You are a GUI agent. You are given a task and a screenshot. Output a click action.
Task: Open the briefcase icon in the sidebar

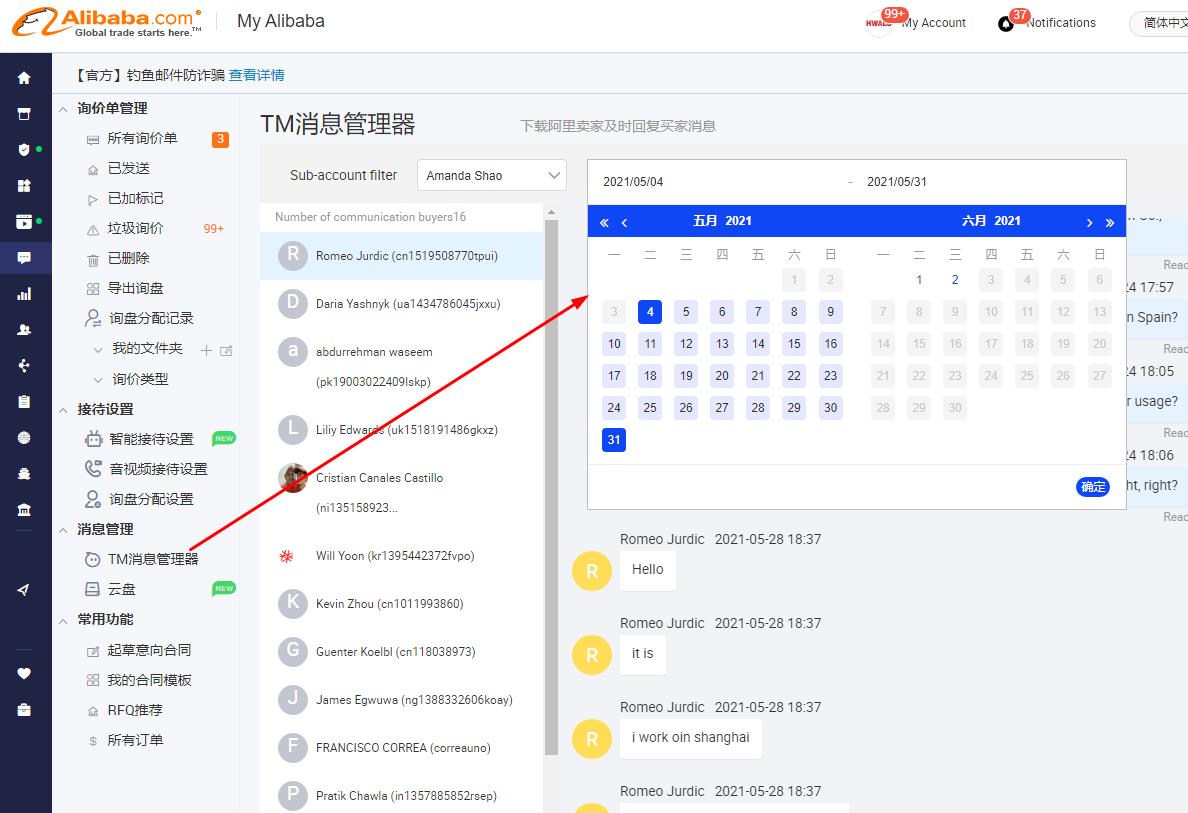(24, 710)
